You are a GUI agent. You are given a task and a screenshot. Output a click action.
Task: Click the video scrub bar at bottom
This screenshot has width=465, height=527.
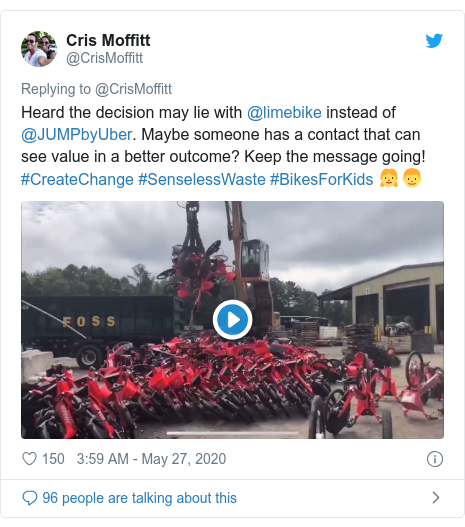click(232, 434)
